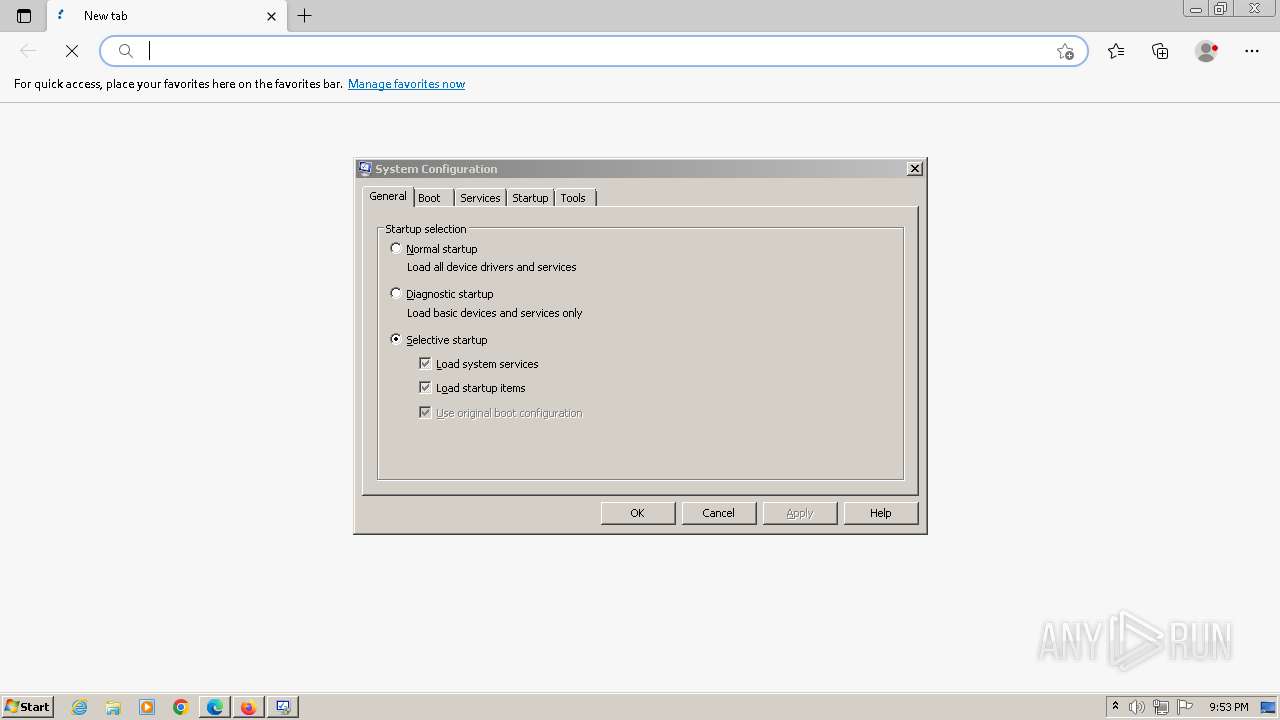This screenshot has width=1280, height=720.
Task: Restore down the Edge window
Action: point(1221,9)
